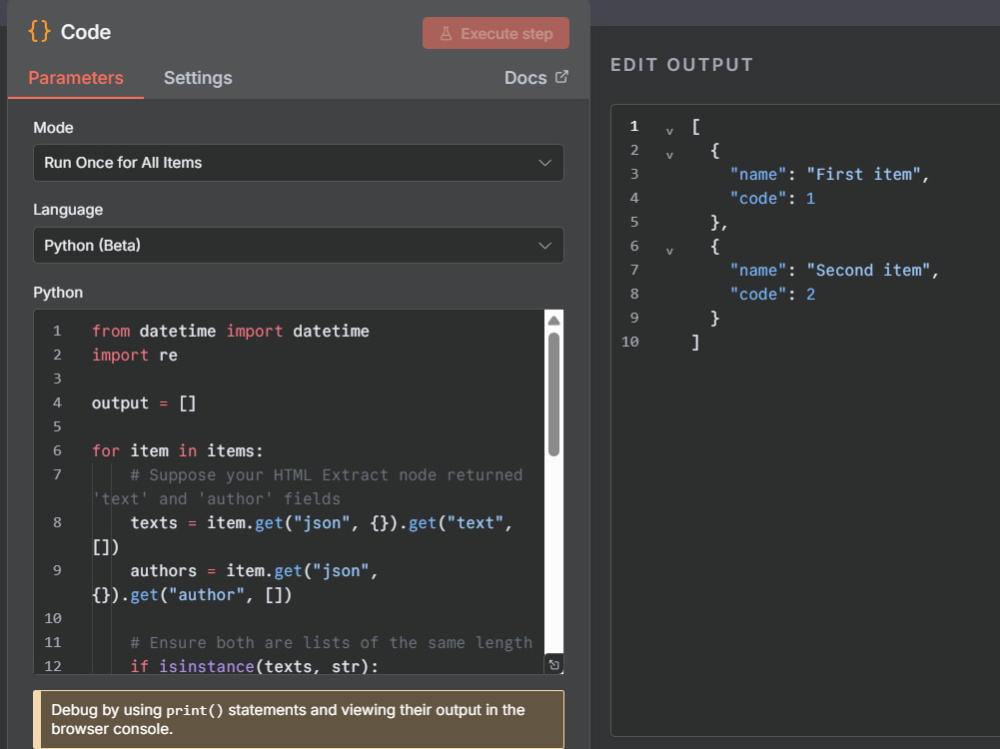Open the Mode dropdown Run Once for All Items
This screenshot has width=1000, height=749.
pyautogui.click(x=298, y=163)
